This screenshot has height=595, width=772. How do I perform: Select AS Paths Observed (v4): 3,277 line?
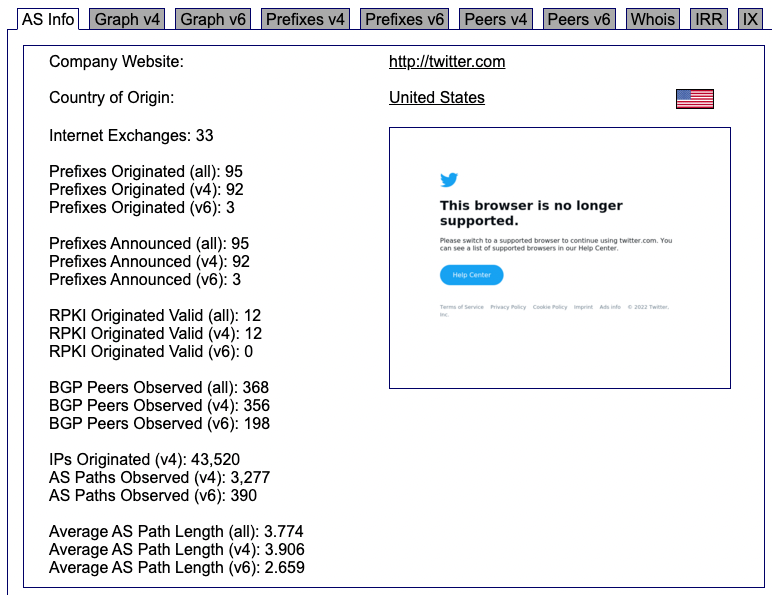pos(160,477)
